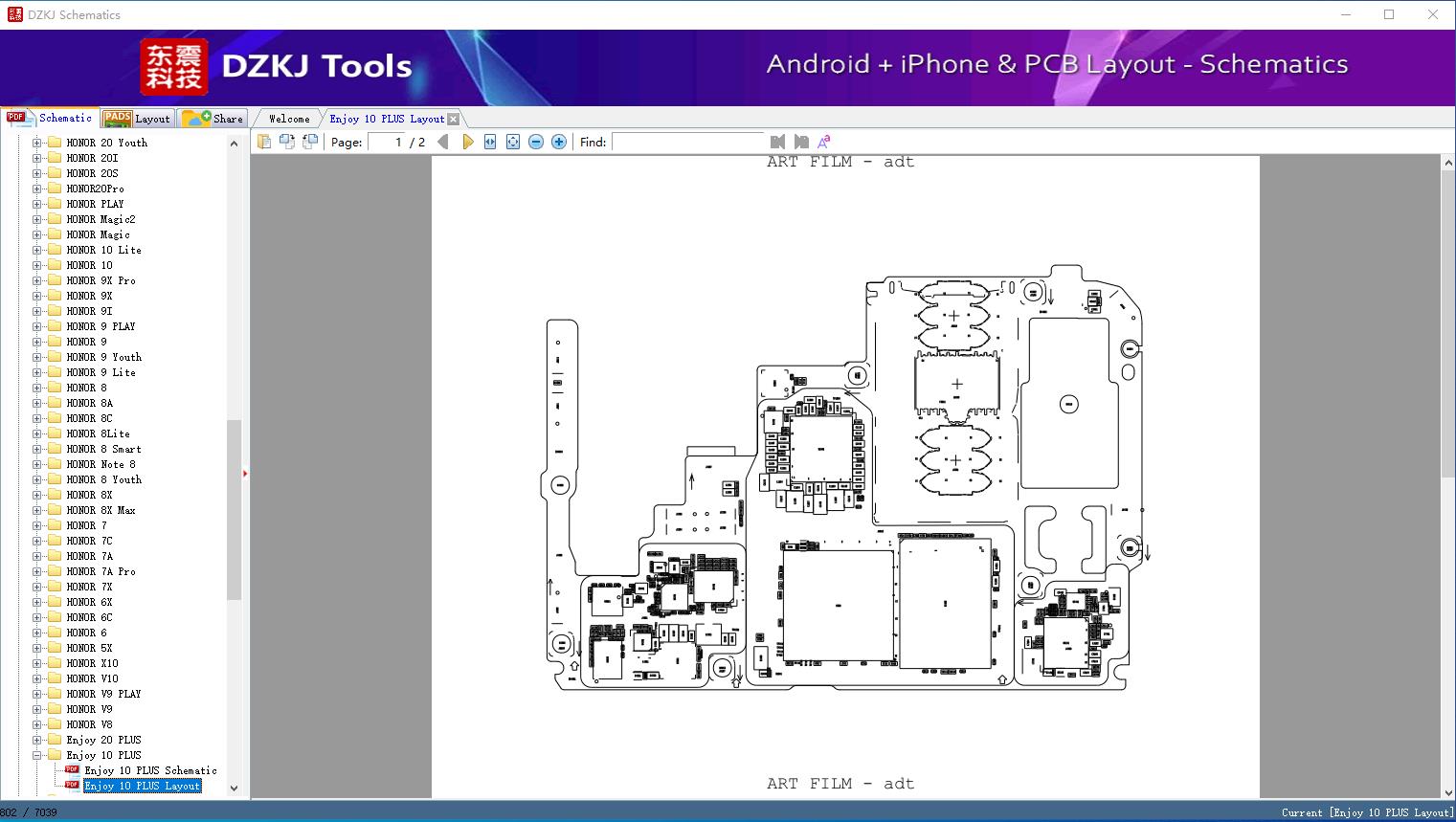Screen dimensions: 1456x822
Task: Click the rotate counterclockwise toolbar icon
Action: [x=287, y=142]
